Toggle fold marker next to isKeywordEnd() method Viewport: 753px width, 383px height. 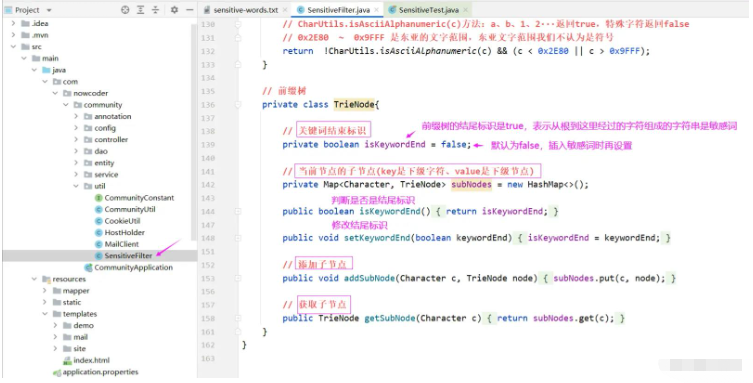click(238, 211)
